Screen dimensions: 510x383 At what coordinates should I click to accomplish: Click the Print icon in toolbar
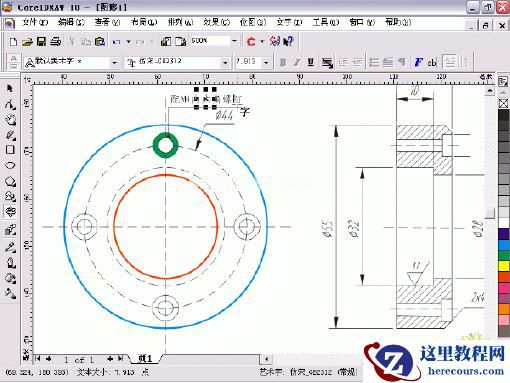(55, 42)
